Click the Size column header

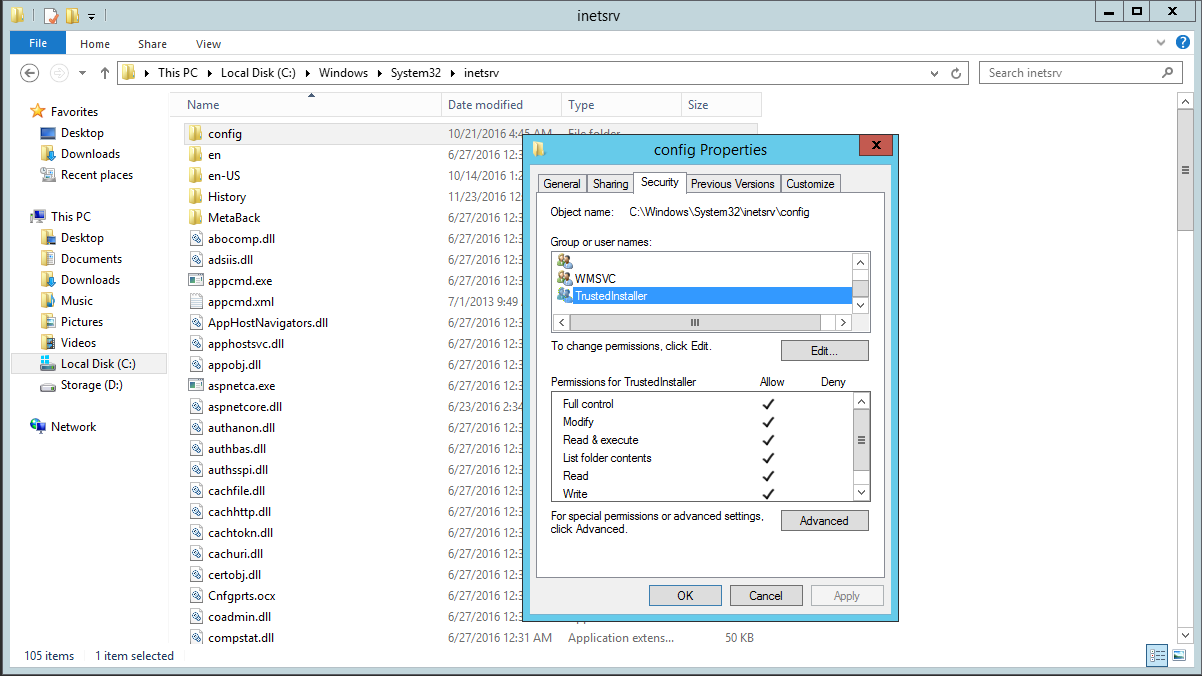point(721,105)
